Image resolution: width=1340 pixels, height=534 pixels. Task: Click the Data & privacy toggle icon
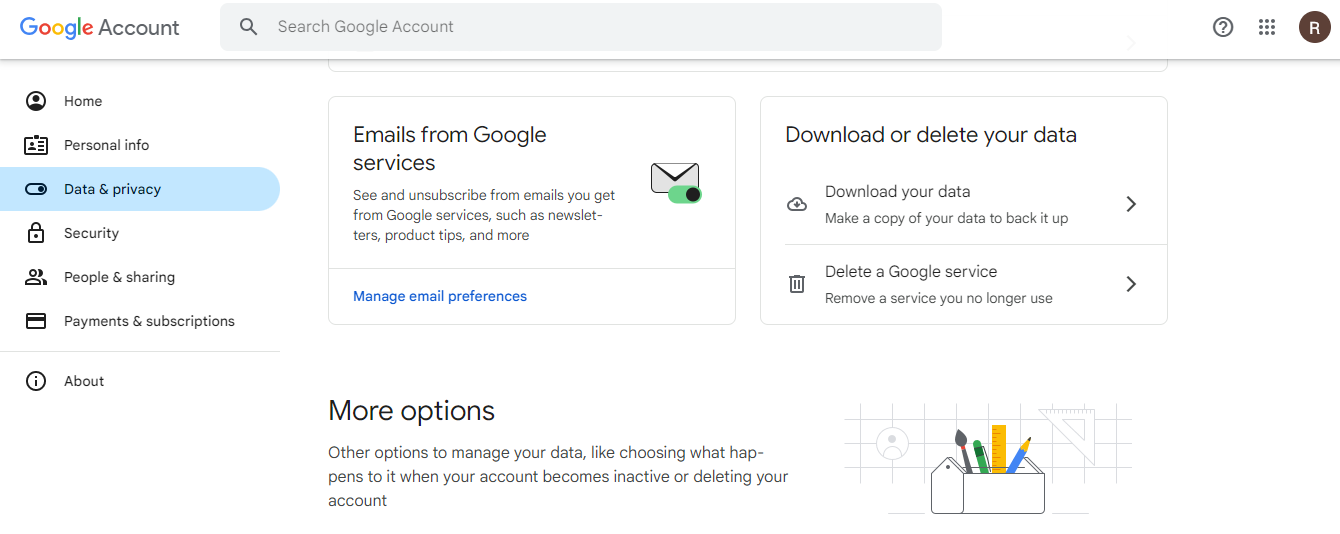(36, 189)
